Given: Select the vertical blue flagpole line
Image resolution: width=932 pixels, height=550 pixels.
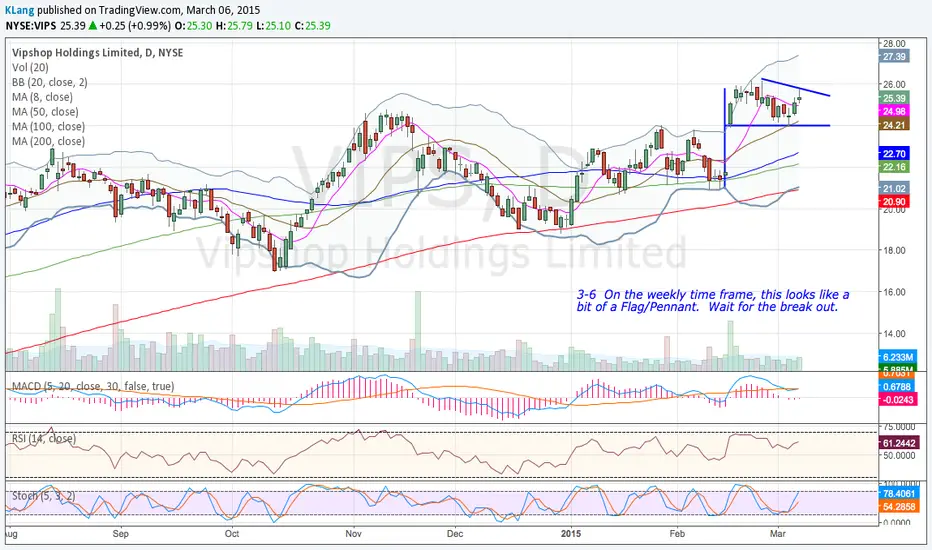Looking at the screenshot, I should (x=725, y=139).
